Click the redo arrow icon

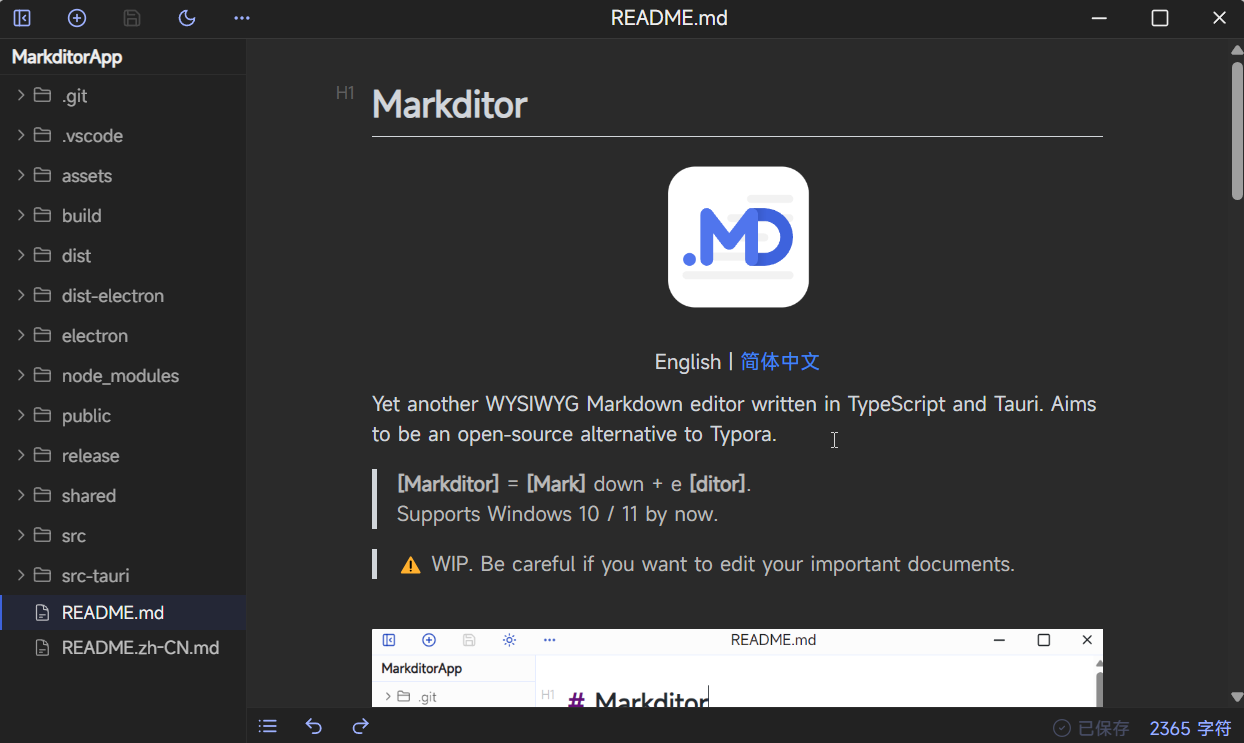coord(361,726)
